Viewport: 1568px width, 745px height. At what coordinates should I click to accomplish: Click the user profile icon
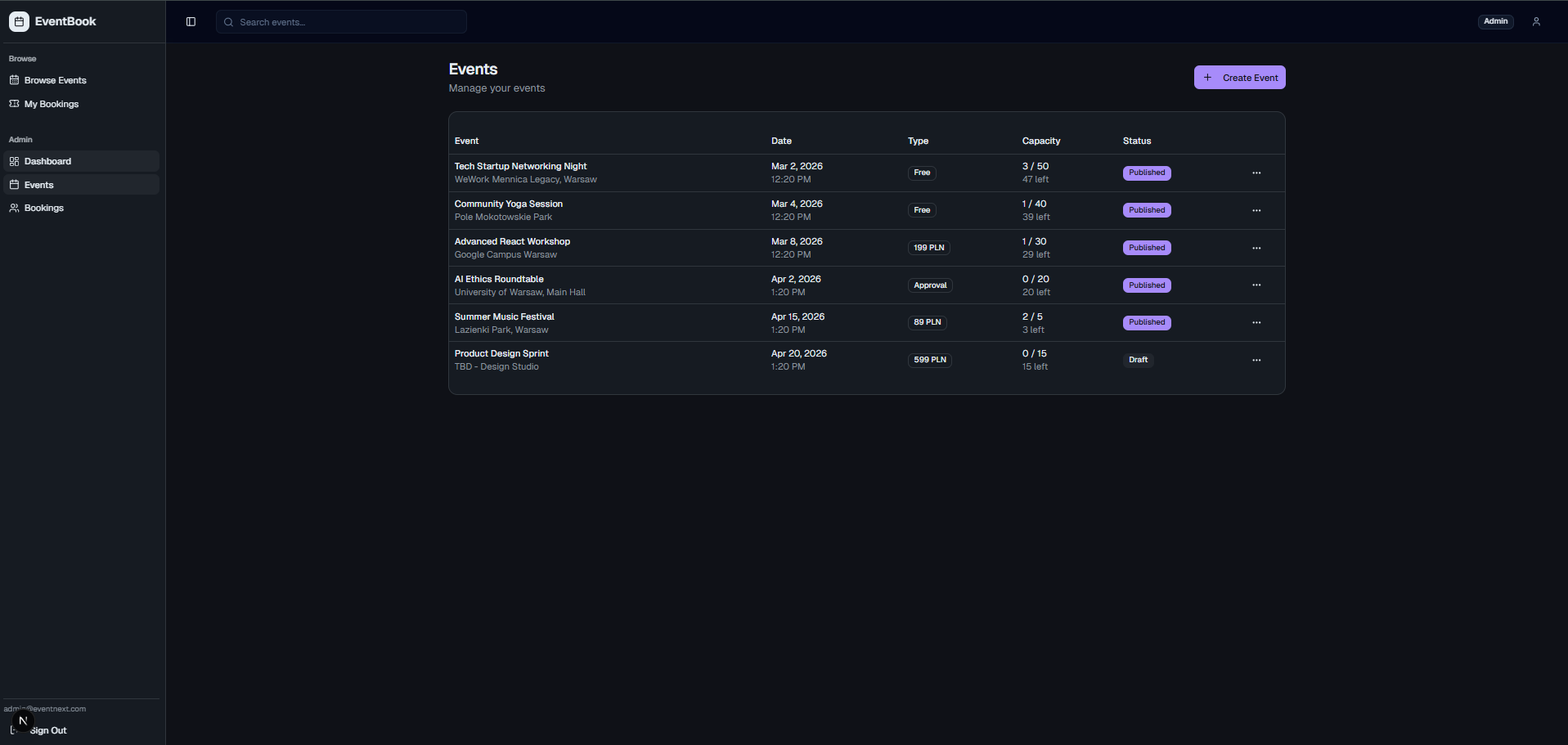point(1535,22)
